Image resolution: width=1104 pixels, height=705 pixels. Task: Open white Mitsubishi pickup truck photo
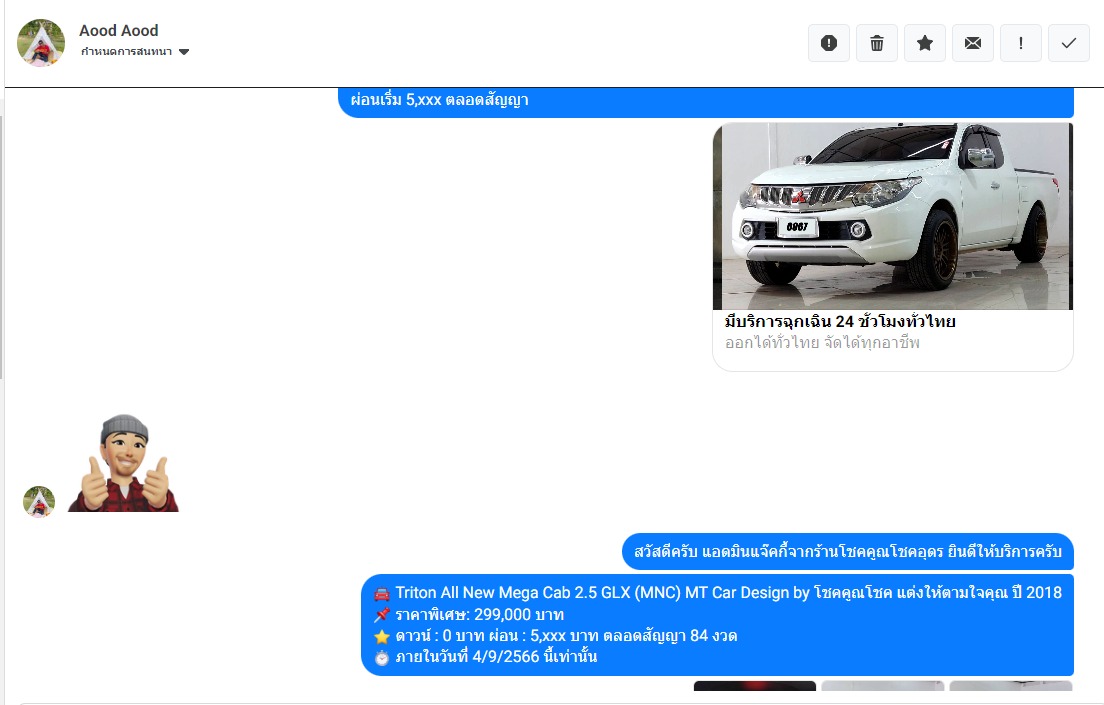click(x=893, y=216)
